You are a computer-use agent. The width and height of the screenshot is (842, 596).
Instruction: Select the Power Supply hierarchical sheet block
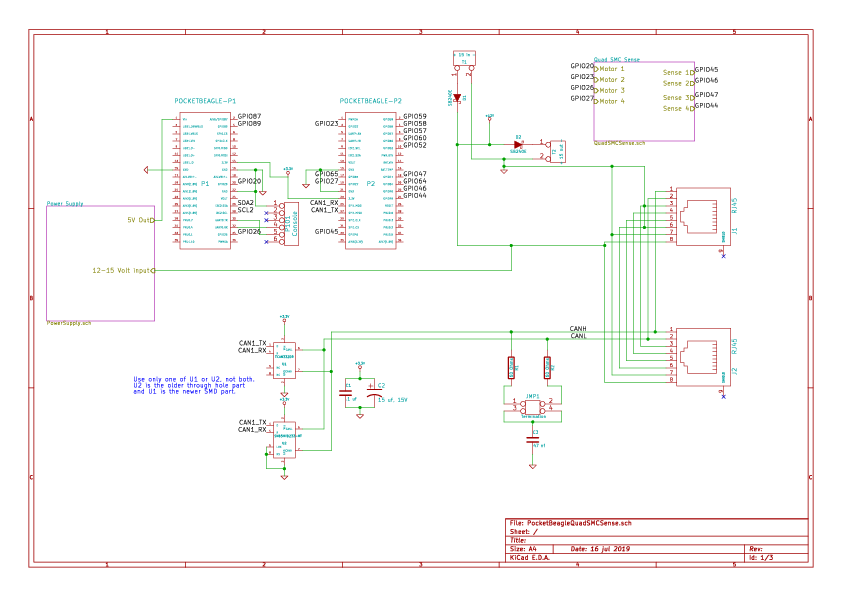coord(100,263)
